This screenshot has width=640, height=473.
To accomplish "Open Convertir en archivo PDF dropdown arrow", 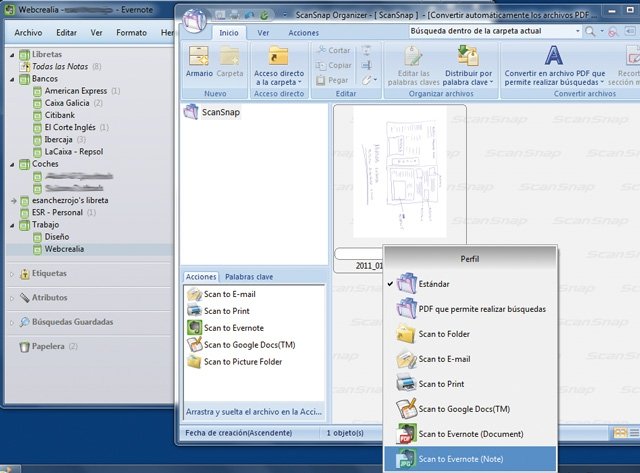I will pos(603,82).
